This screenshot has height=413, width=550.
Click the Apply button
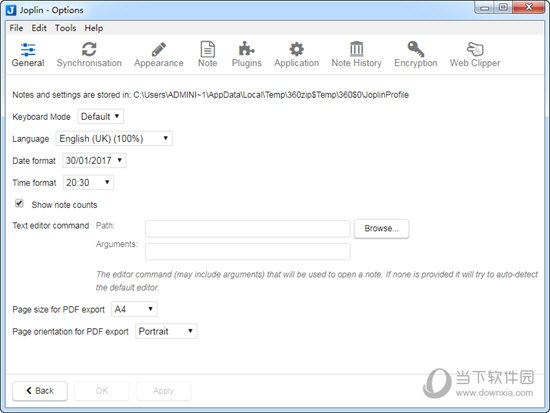pyautogui.click(x=163, y=391)
